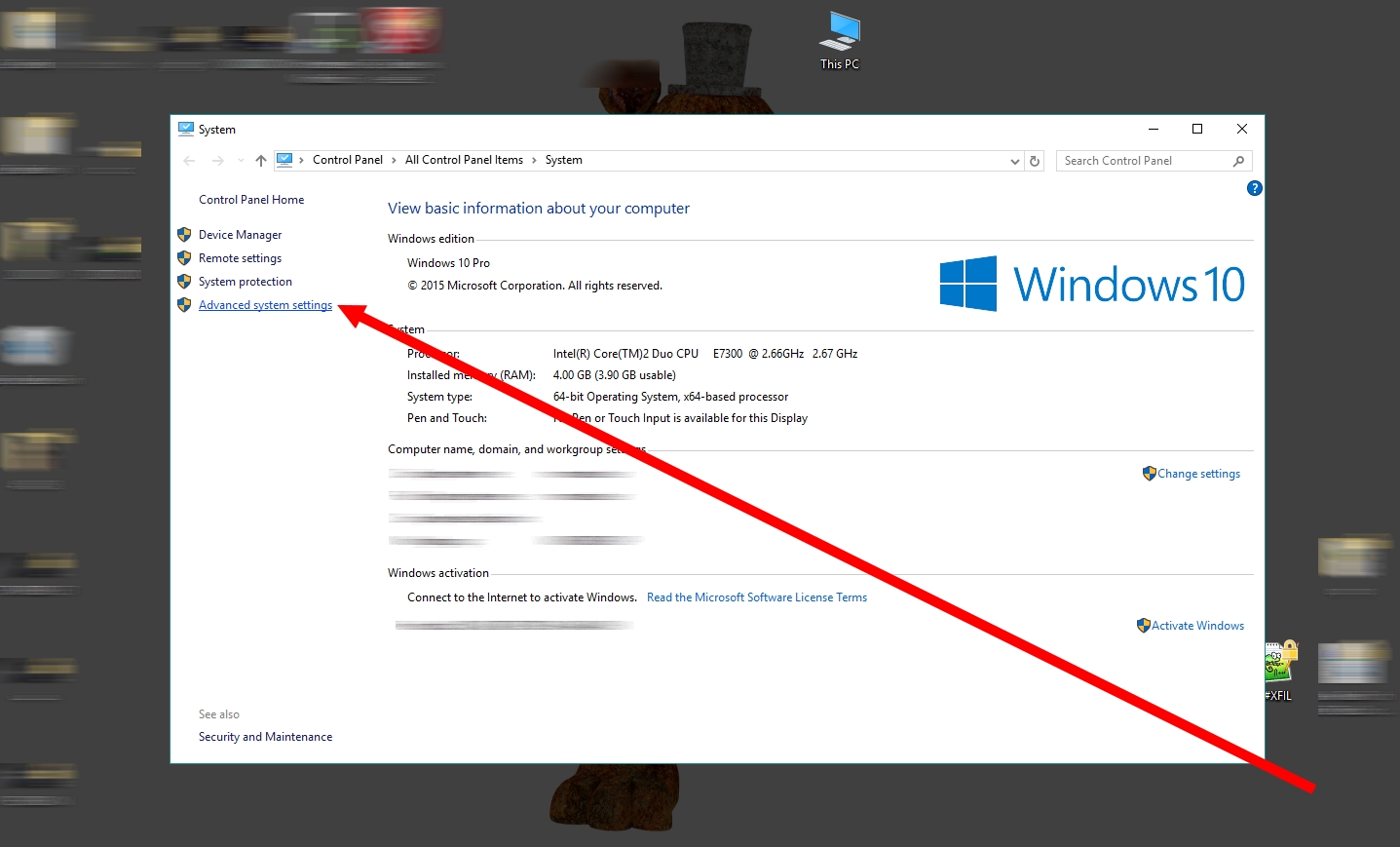Screen dimensions: 1400x847
Task: Open the This PC desktop icon
Action: tap(839, 40)
